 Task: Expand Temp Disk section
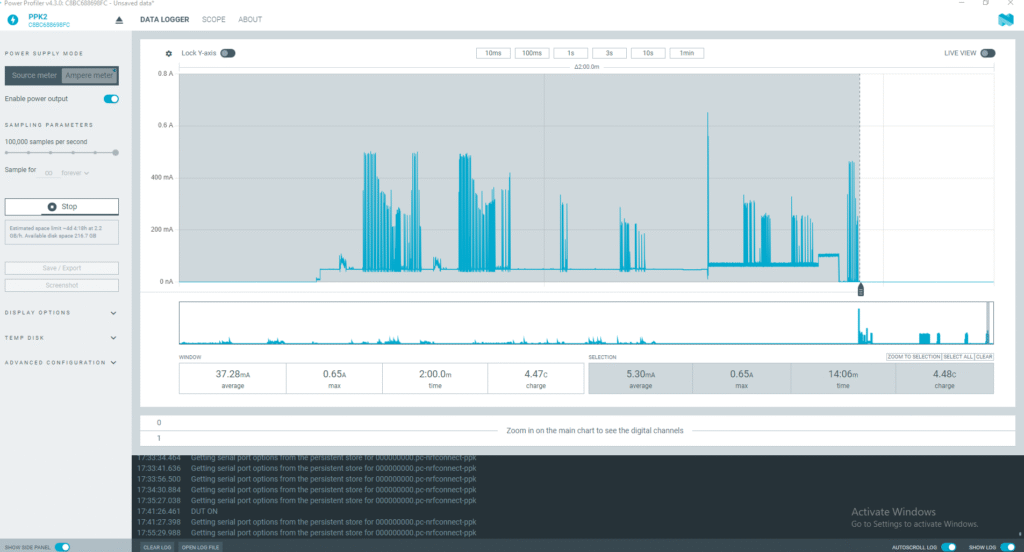click(x=61, y=338)
